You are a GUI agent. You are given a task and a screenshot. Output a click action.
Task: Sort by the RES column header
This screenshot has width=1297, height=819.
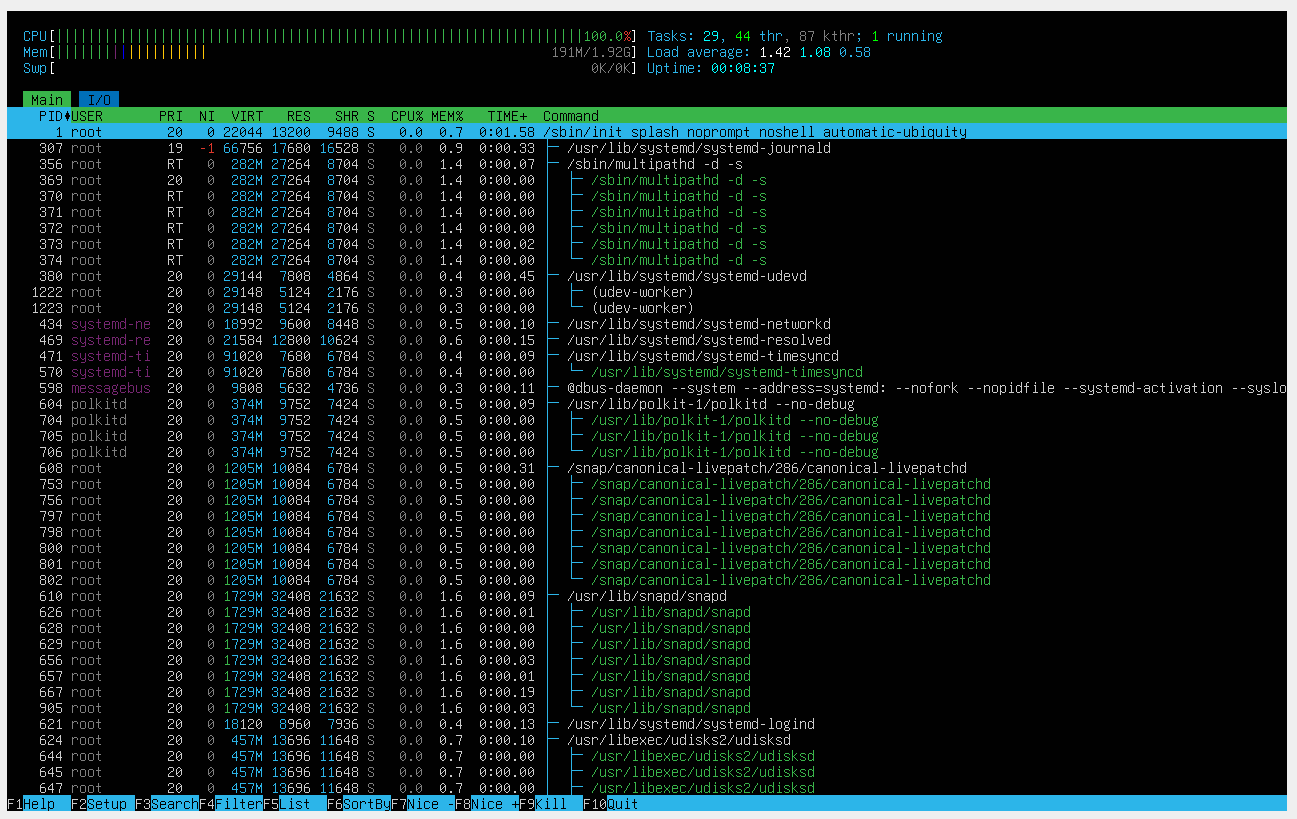click(299, 116)
